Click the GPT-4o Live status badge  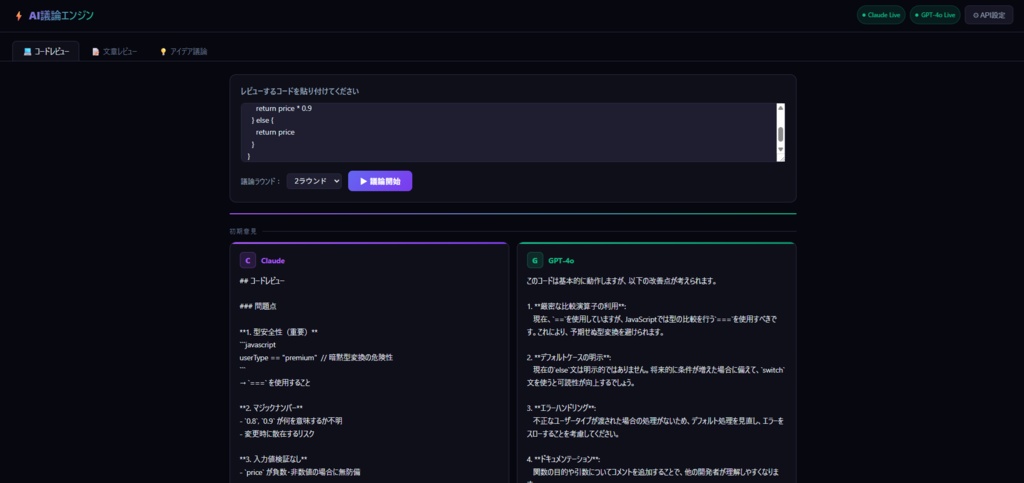935,15
